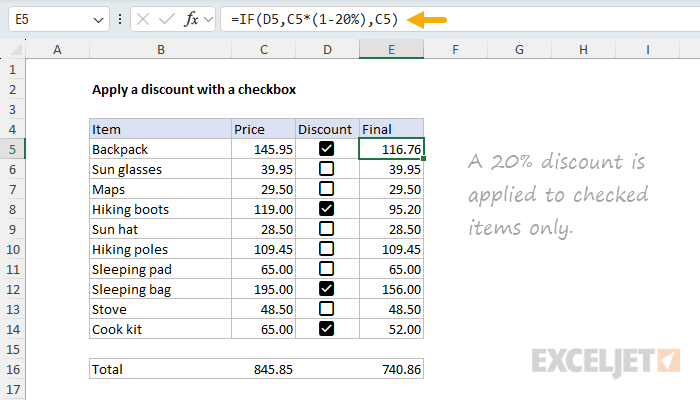
Task: Expand the formula bar chevron next to fx
Action: point(208,20)
